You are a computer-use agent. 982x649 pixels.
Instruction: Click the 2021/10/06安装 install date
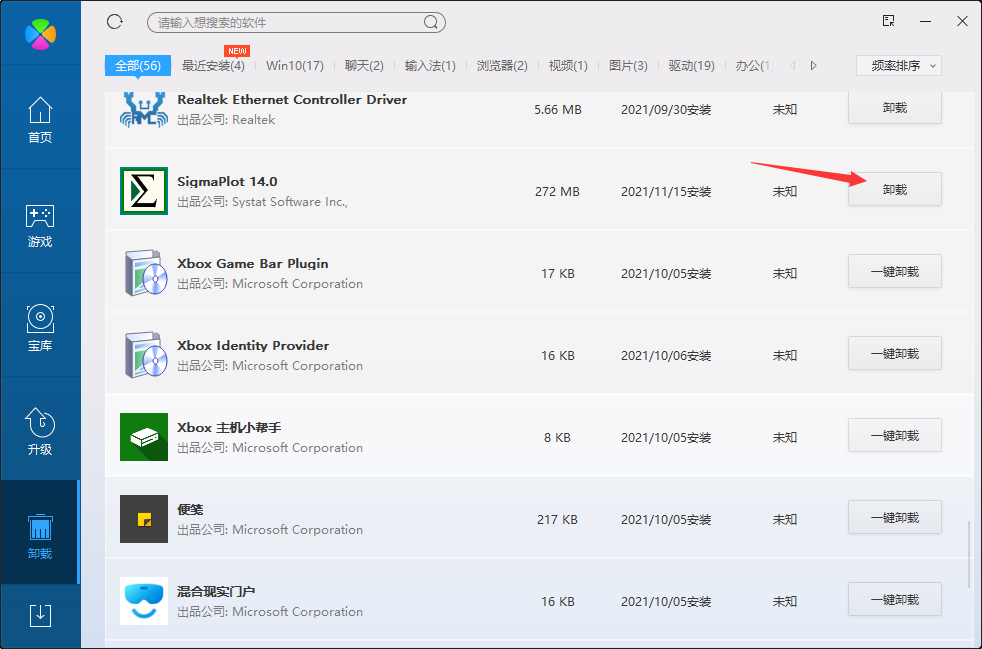click(666, 355)
